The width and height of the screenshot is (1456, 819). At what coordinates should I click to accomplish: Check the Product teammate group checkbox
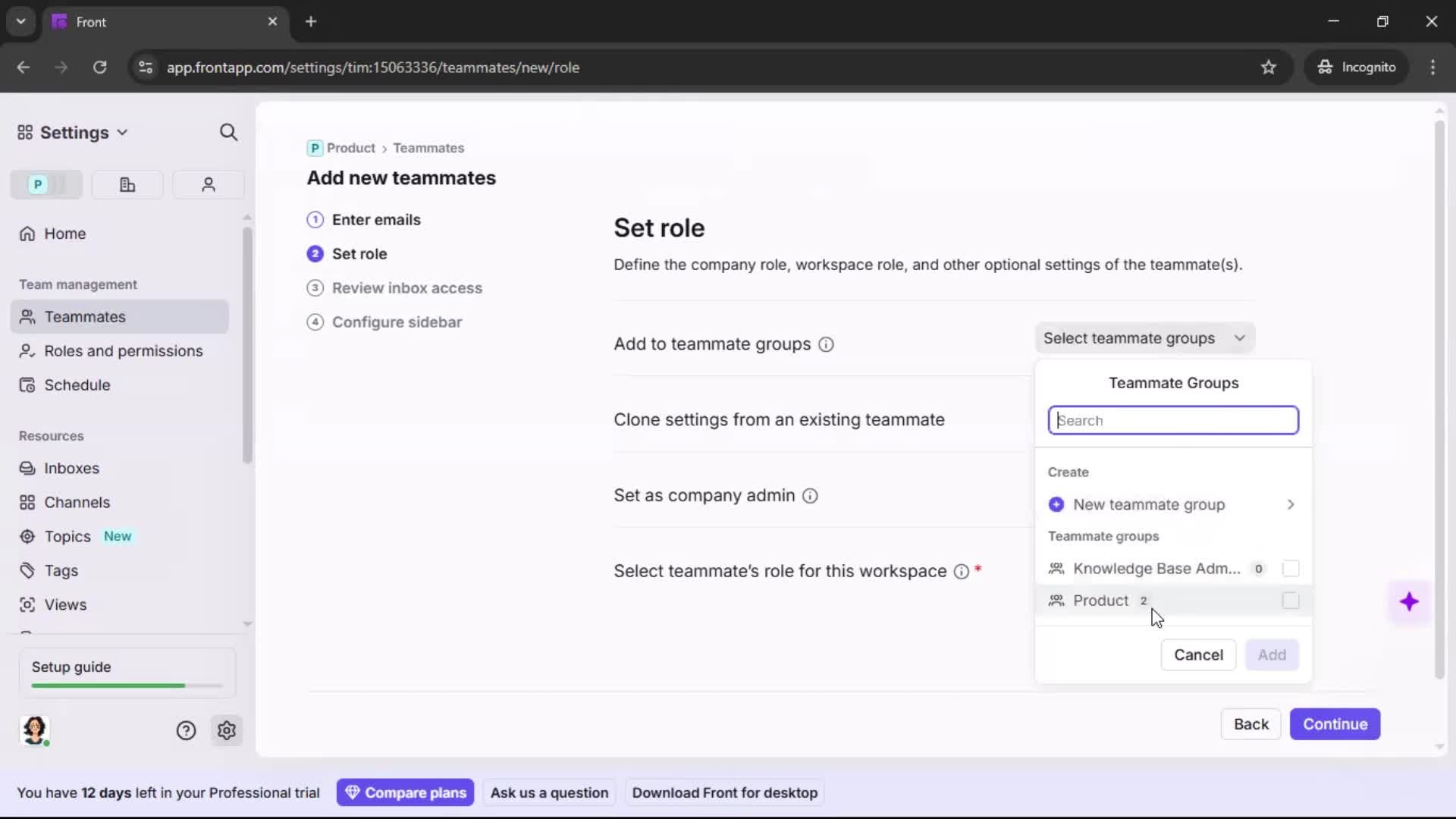(x=1290, y=601)
